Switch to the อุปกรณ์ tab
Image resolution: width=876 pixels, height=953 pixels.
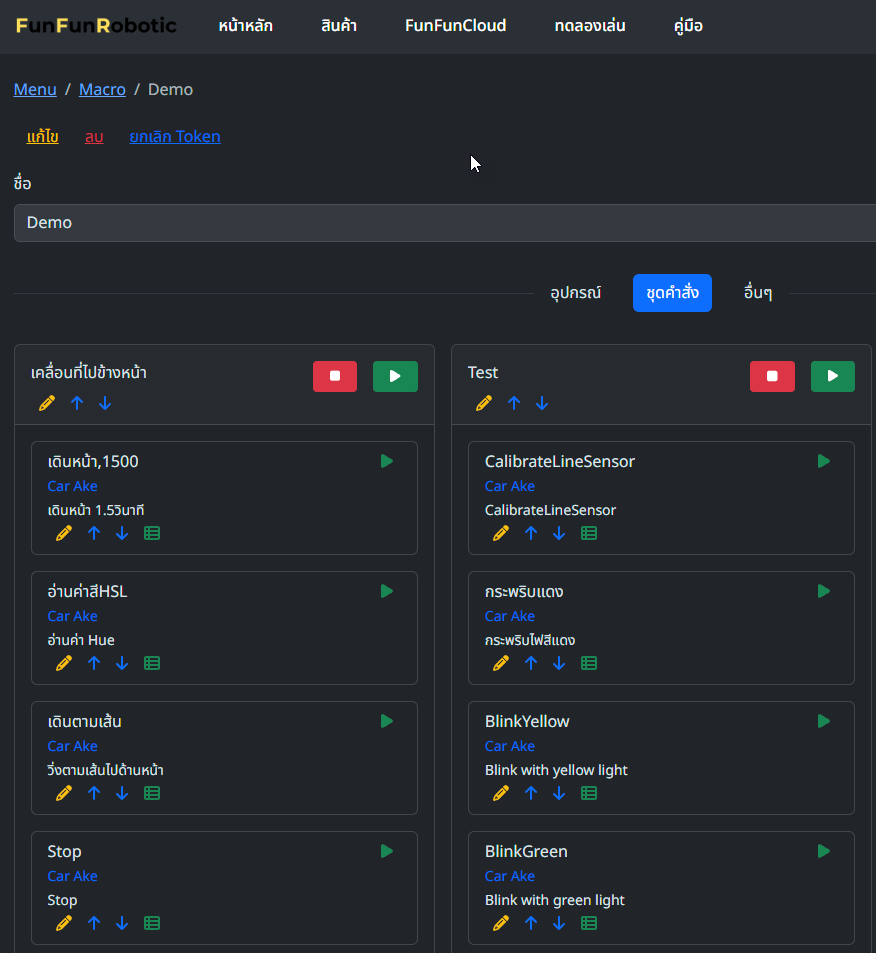tap(576, 293)
